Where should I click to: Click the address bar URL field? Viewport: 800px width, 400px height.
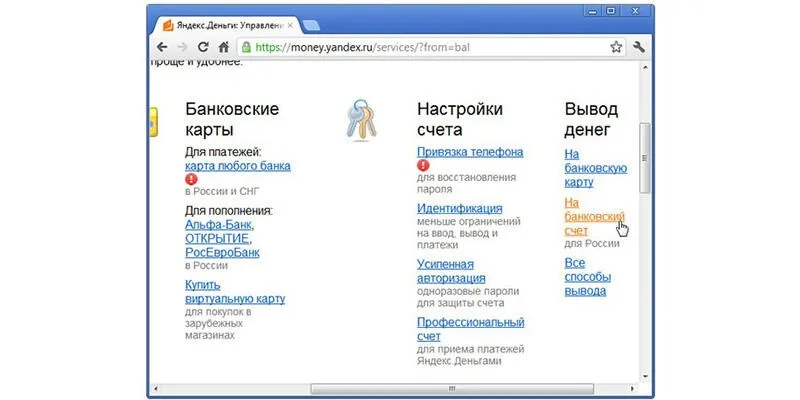click(432, 47)
